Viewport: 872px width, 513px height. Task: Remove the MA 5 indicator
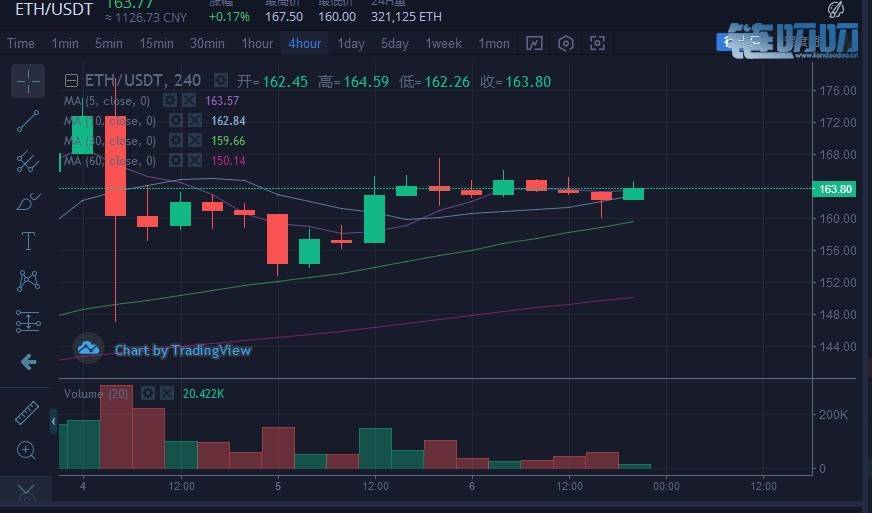(x=189, y=101)
